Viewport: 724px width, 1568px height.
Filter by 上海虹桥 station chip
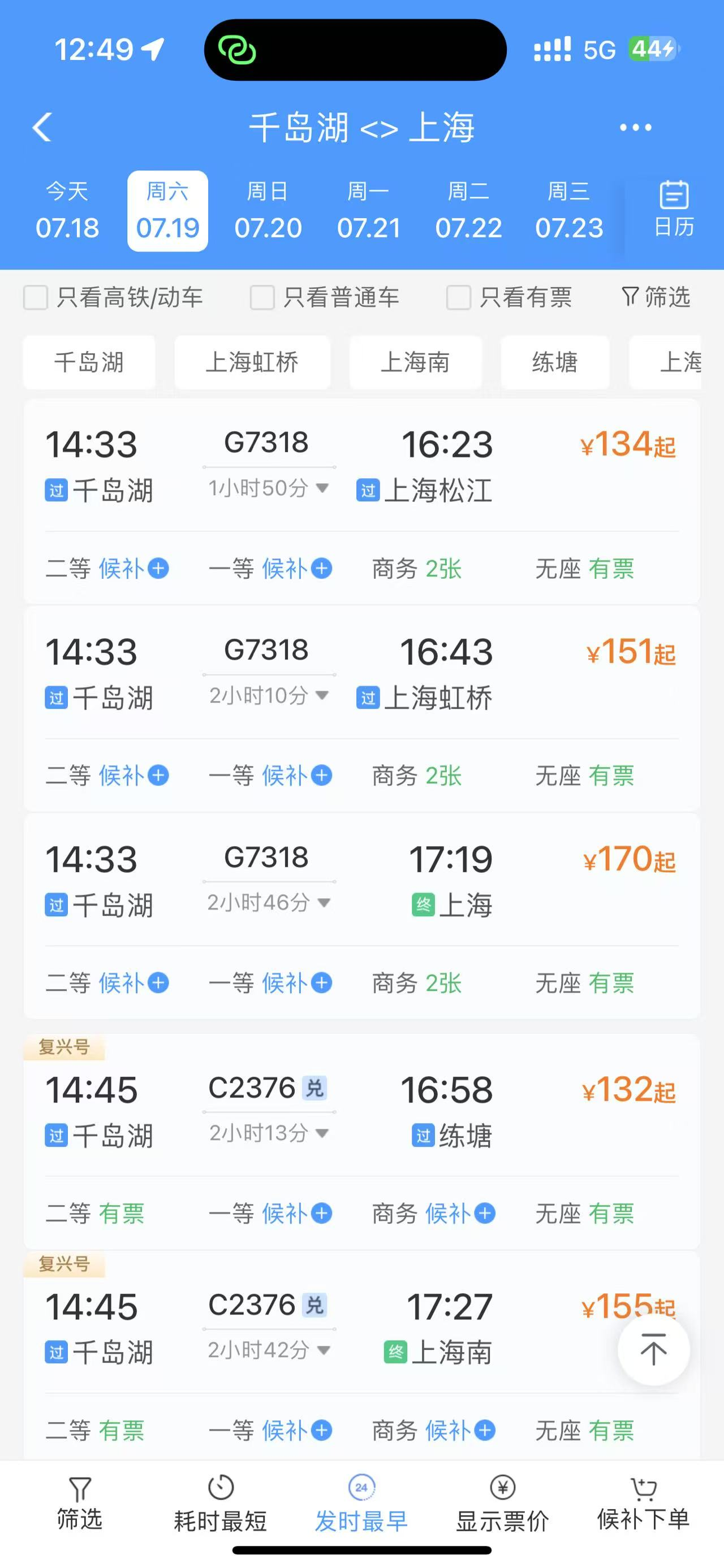pyautogui.click(x=252, y=362)
